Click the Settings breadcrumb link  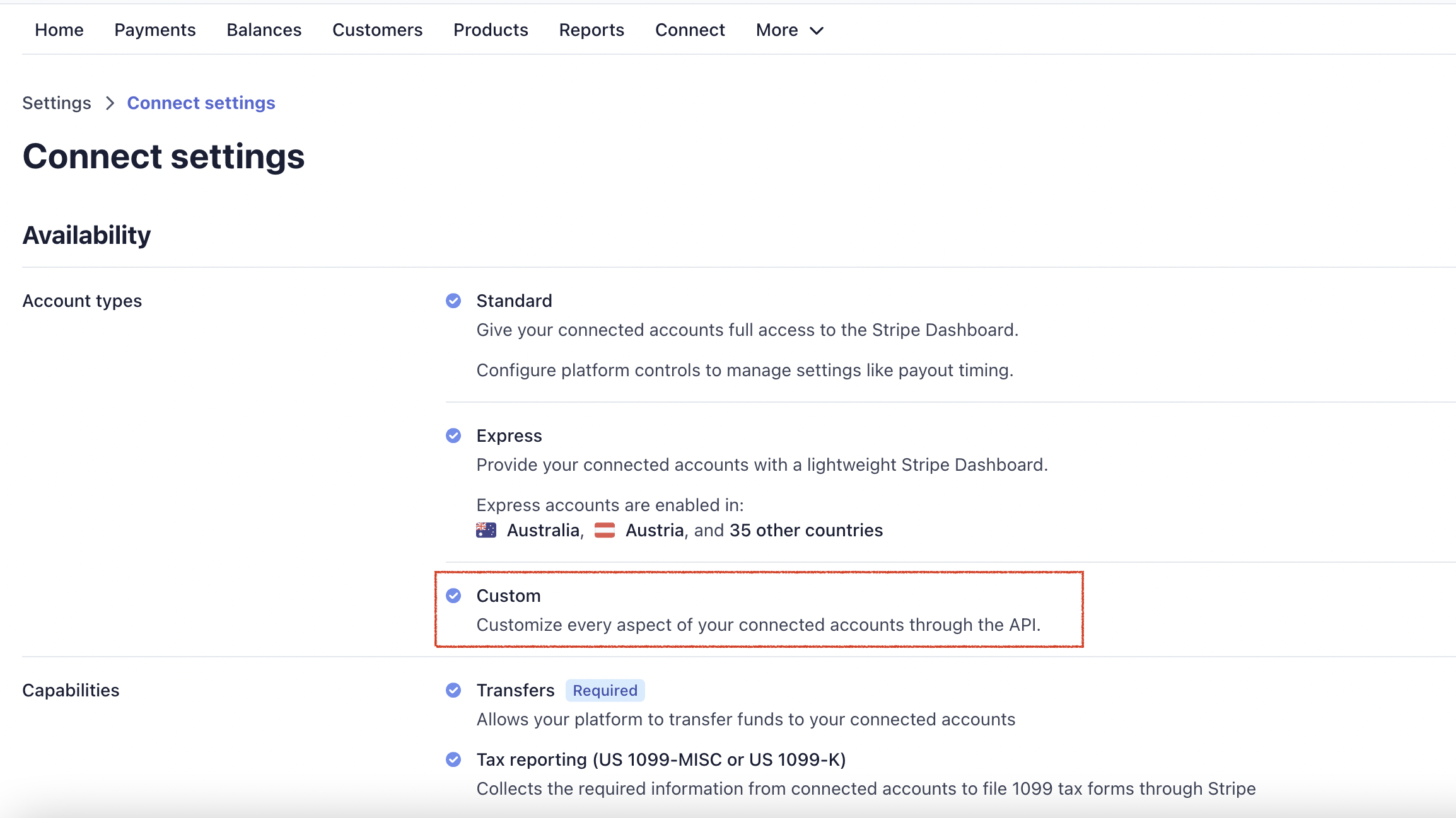57,103
